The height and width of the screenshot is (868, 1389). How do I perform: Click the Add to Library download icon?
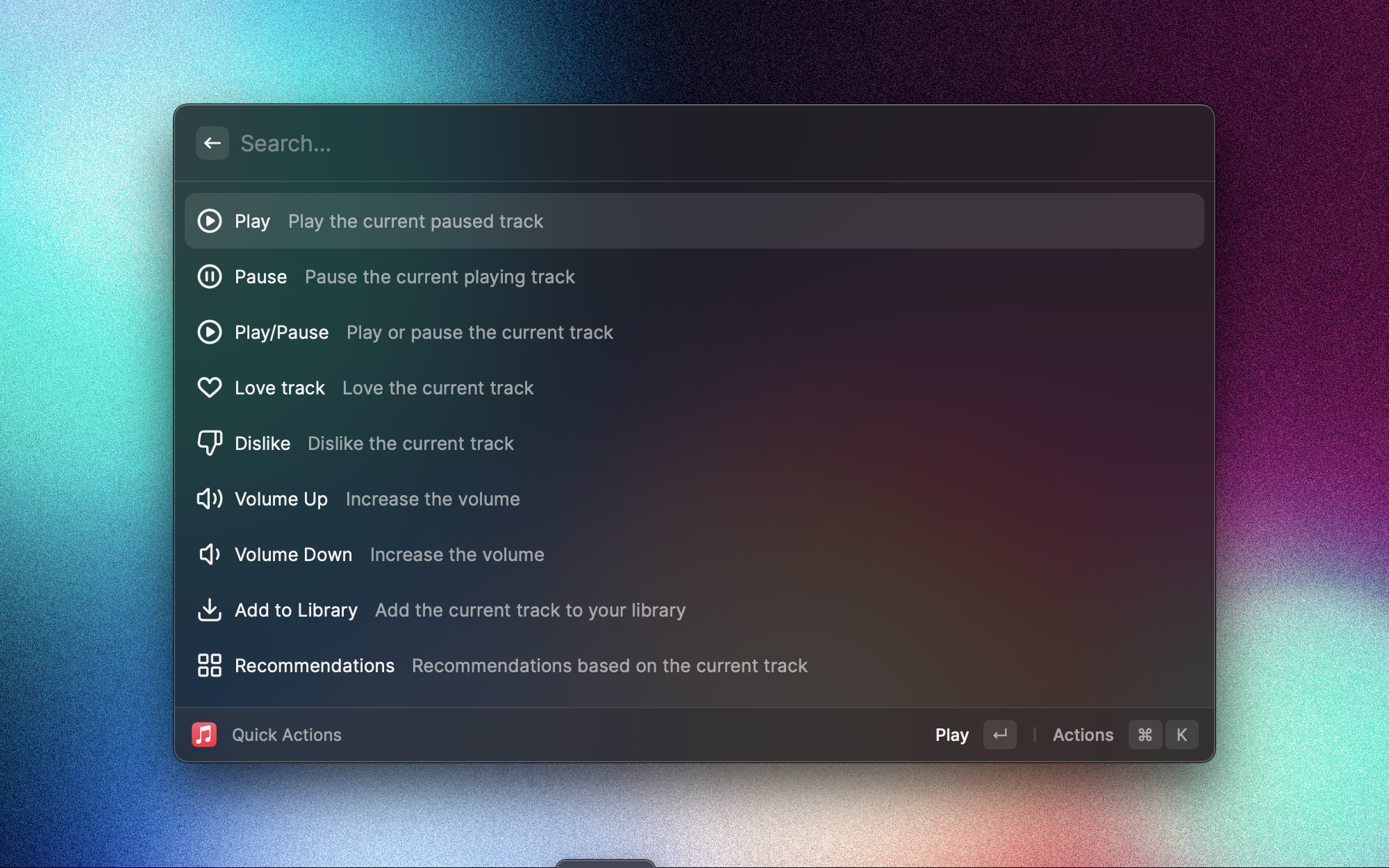click(x=209, y=610)
